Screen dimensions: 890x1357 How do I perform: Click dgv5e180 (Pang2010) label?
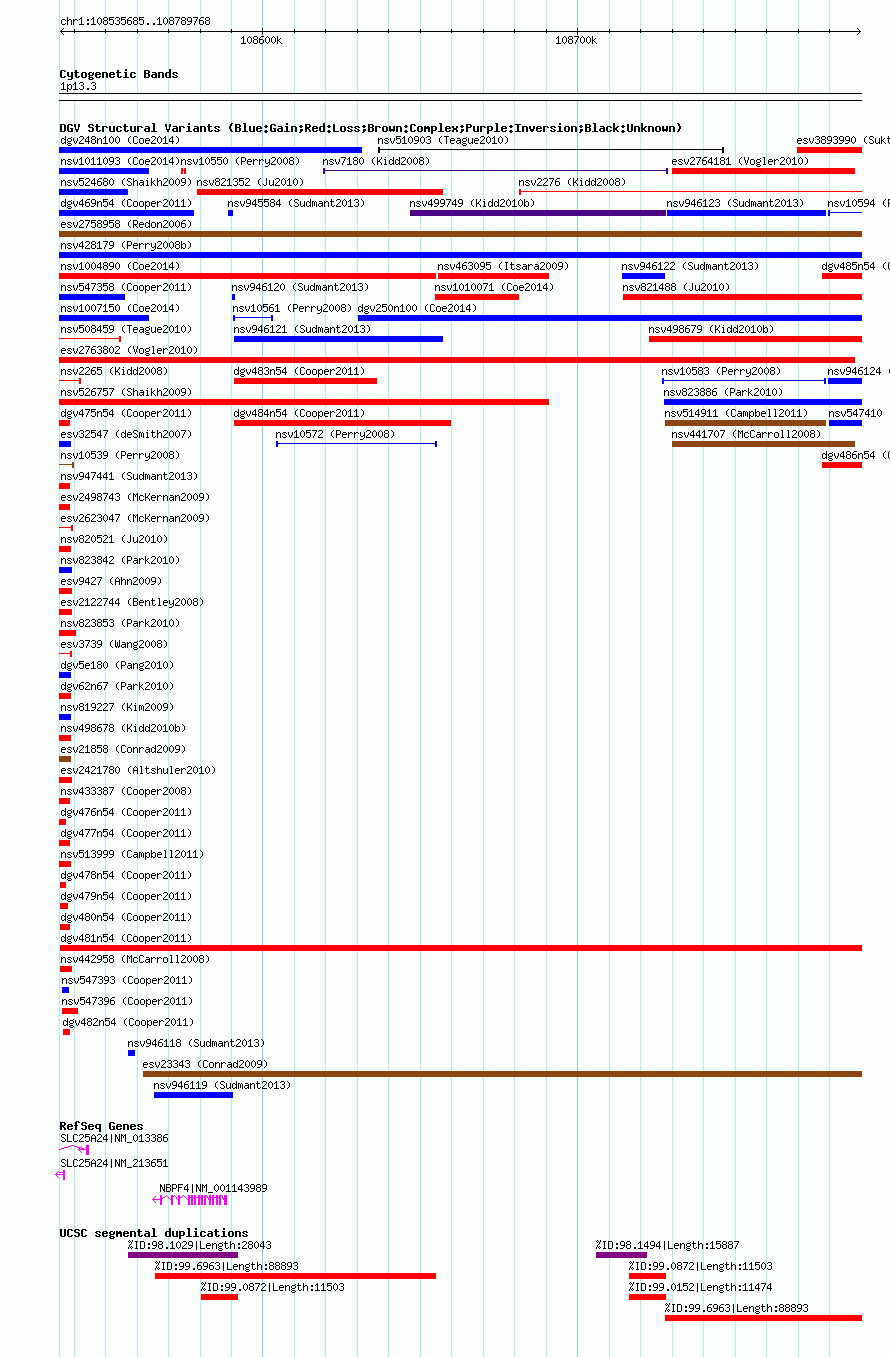pyautogui.click(x=117, y=666)
